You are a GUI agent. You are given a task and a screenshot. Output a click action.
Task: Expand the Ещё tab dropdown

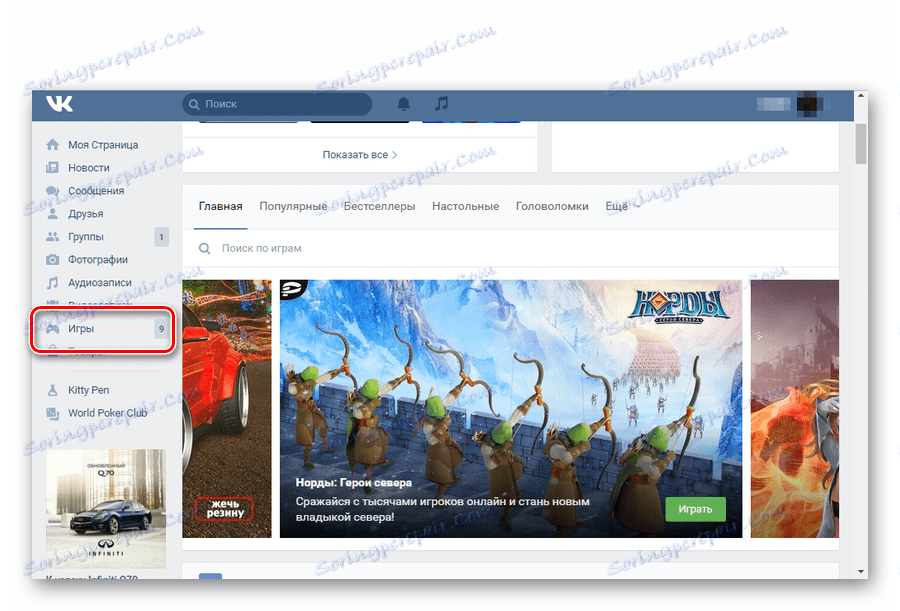pos(614,206)
